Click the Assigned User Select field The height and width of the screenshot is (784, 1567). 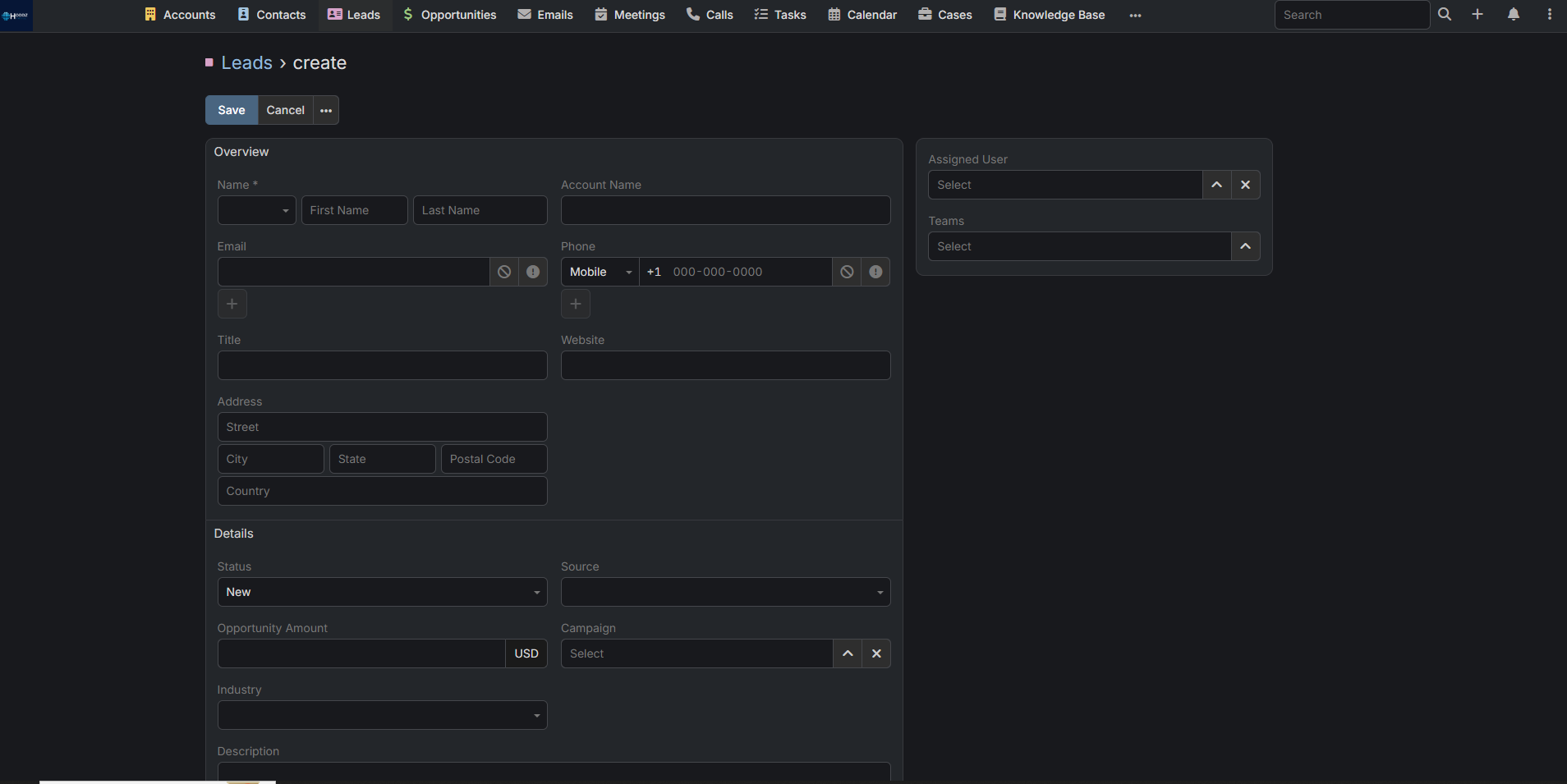point(1065,185)
